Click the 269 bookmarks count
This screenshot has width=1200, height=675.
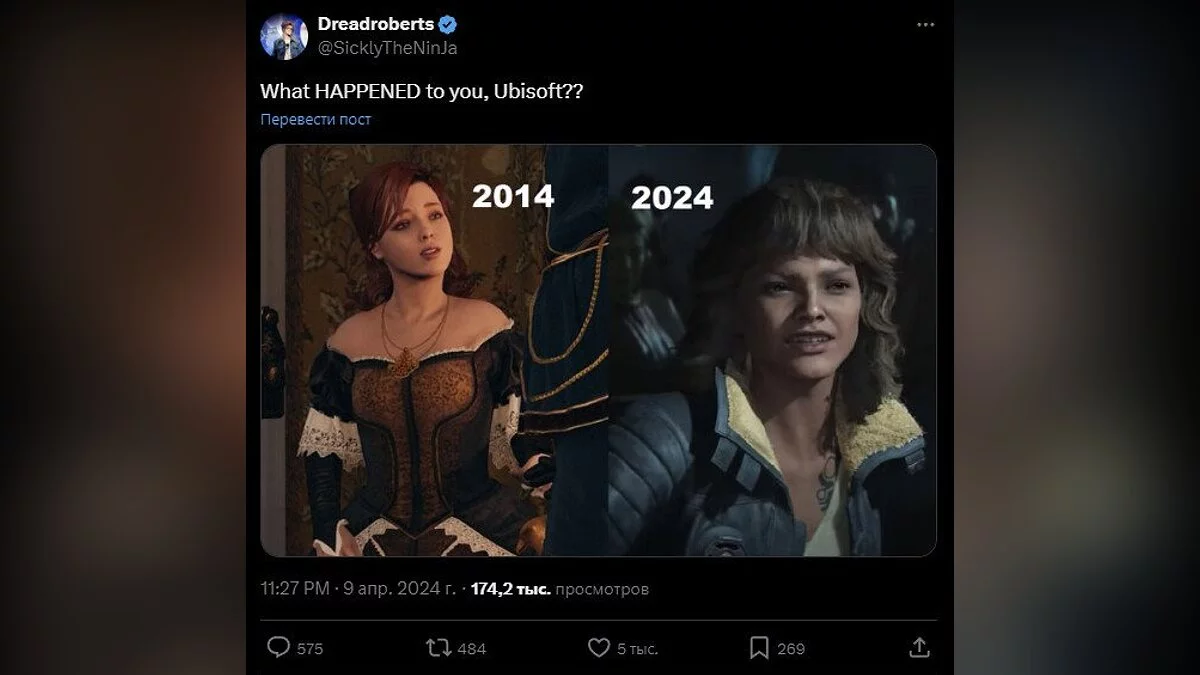[x=791, y=648]
